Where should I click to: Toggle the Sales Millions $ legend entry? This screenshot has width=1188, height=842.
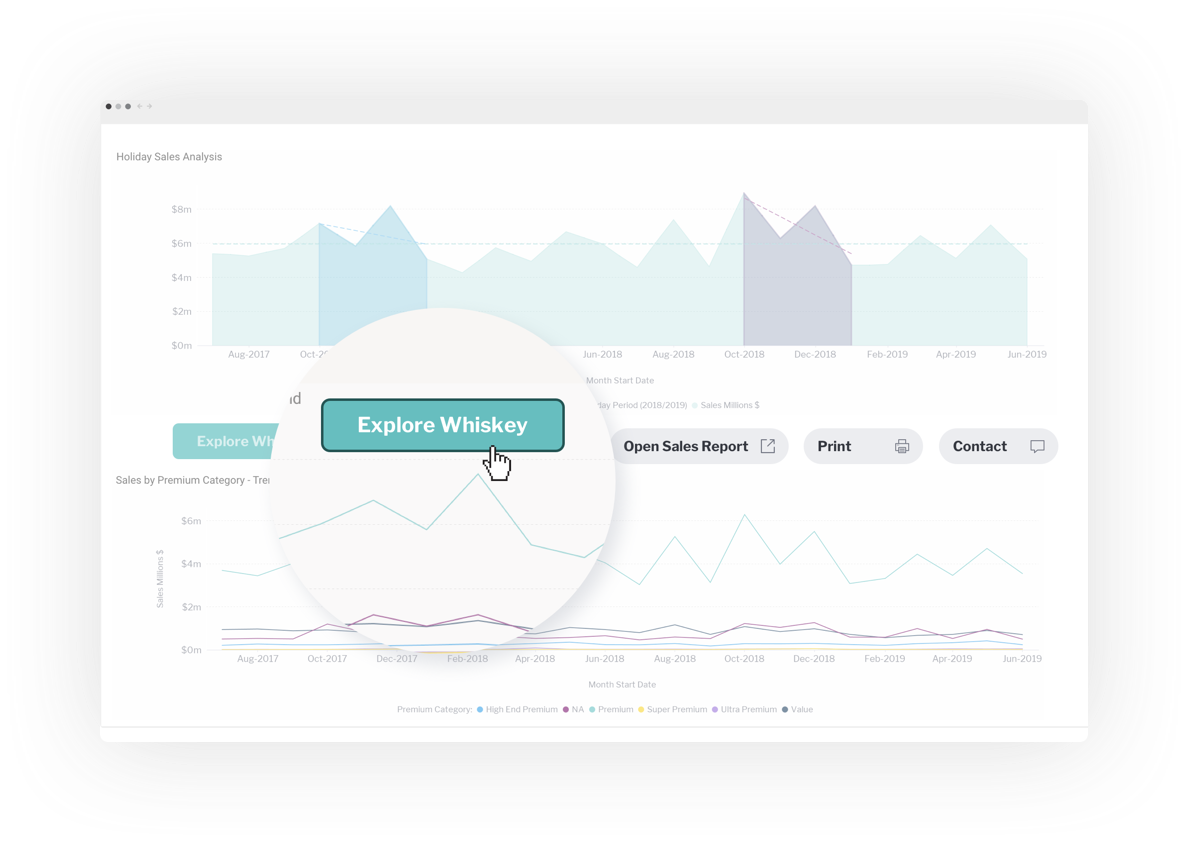click(x=725, y=405)
